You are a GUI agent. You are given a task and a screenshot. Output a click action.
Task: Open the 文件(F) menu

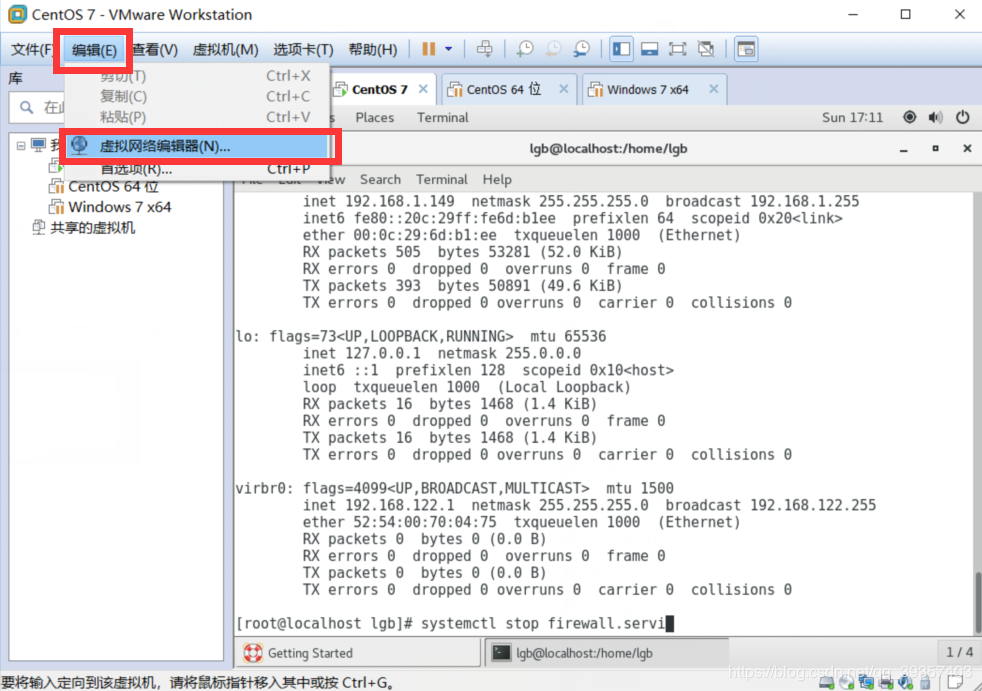click(x=33, y=49)
